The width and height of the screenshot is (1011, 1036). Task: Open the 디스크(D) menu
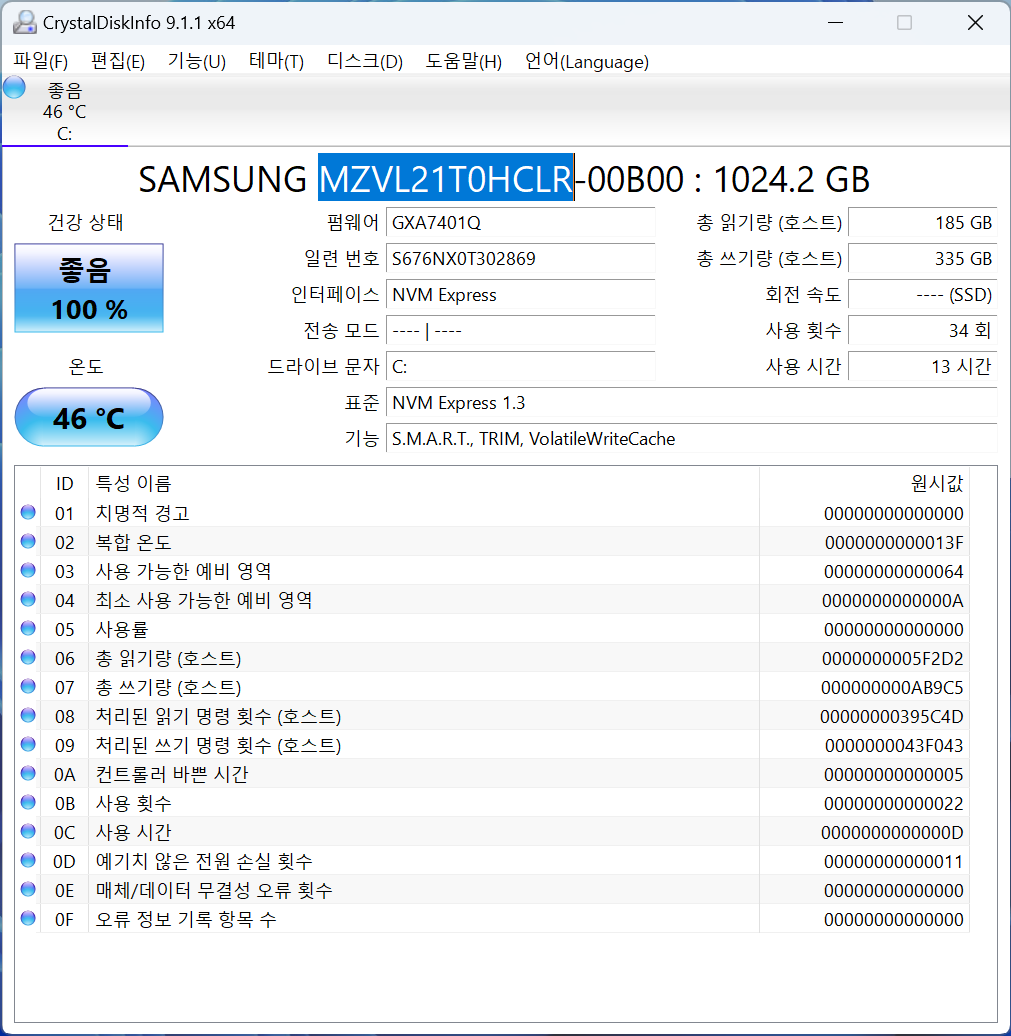365,61
